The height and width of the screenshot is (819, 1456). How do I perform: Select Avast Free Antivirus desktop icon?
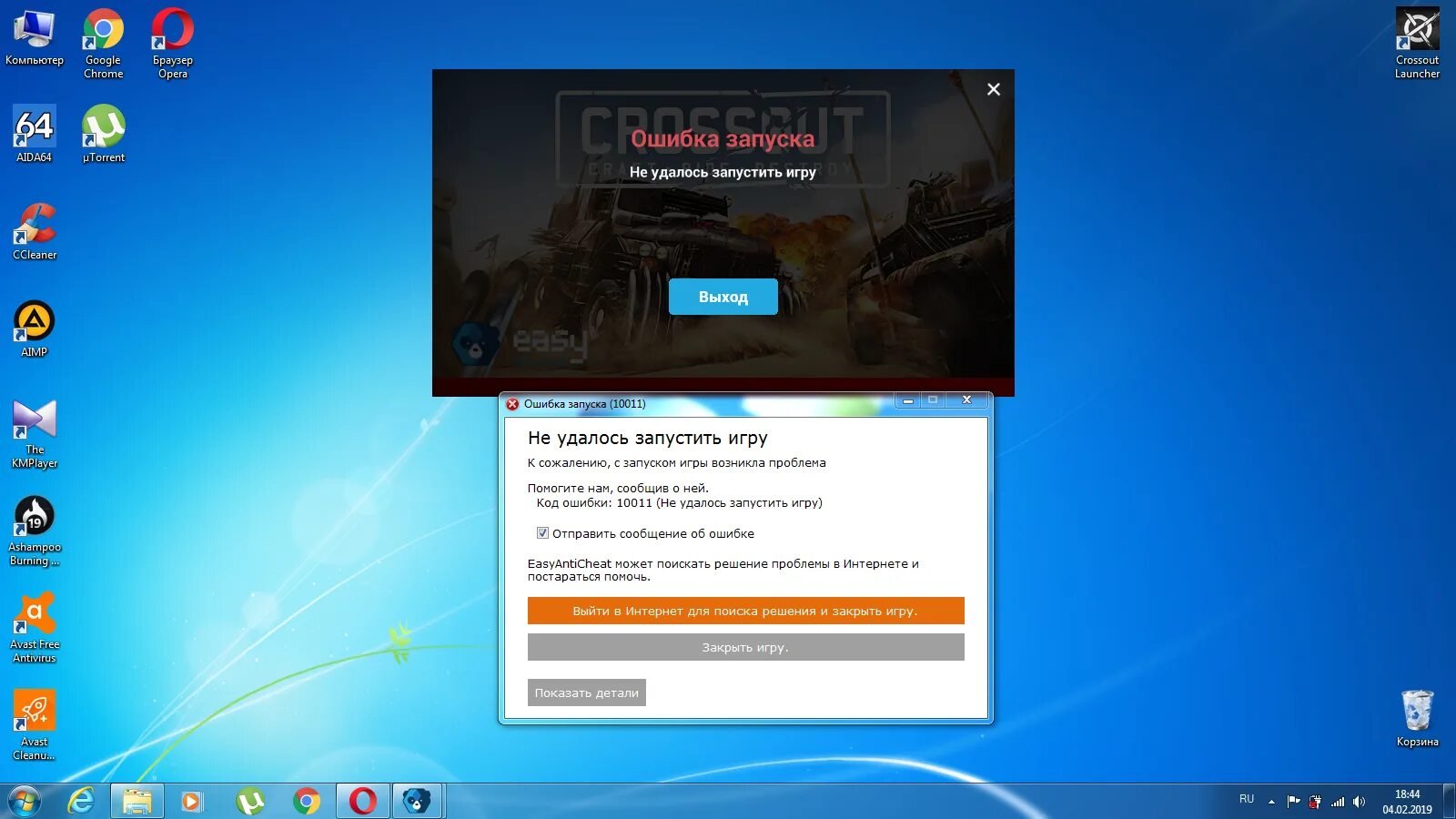click(35, 628)
